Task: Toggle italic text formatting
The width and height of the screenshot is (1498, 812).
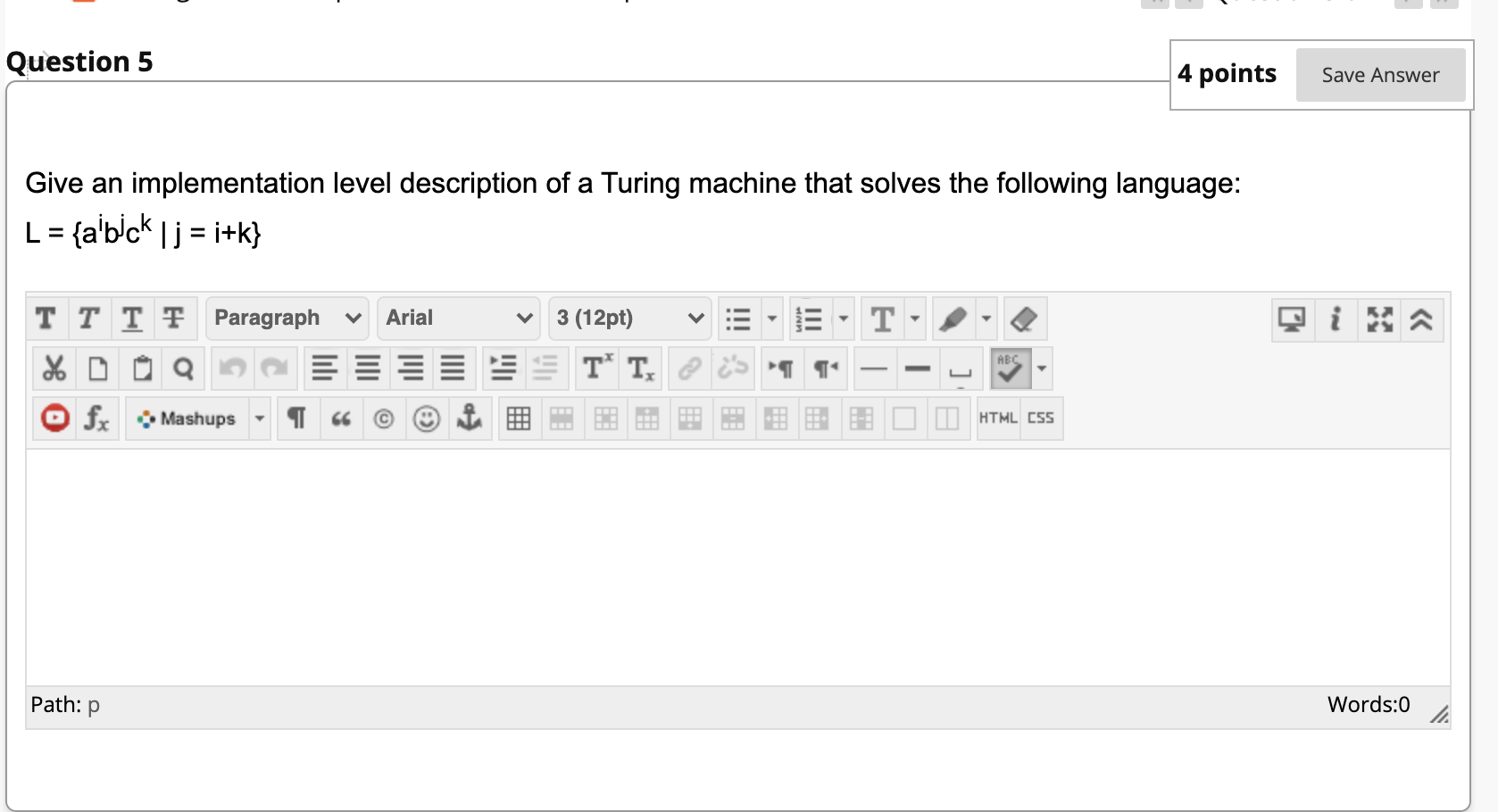Action: coord(88,319)
